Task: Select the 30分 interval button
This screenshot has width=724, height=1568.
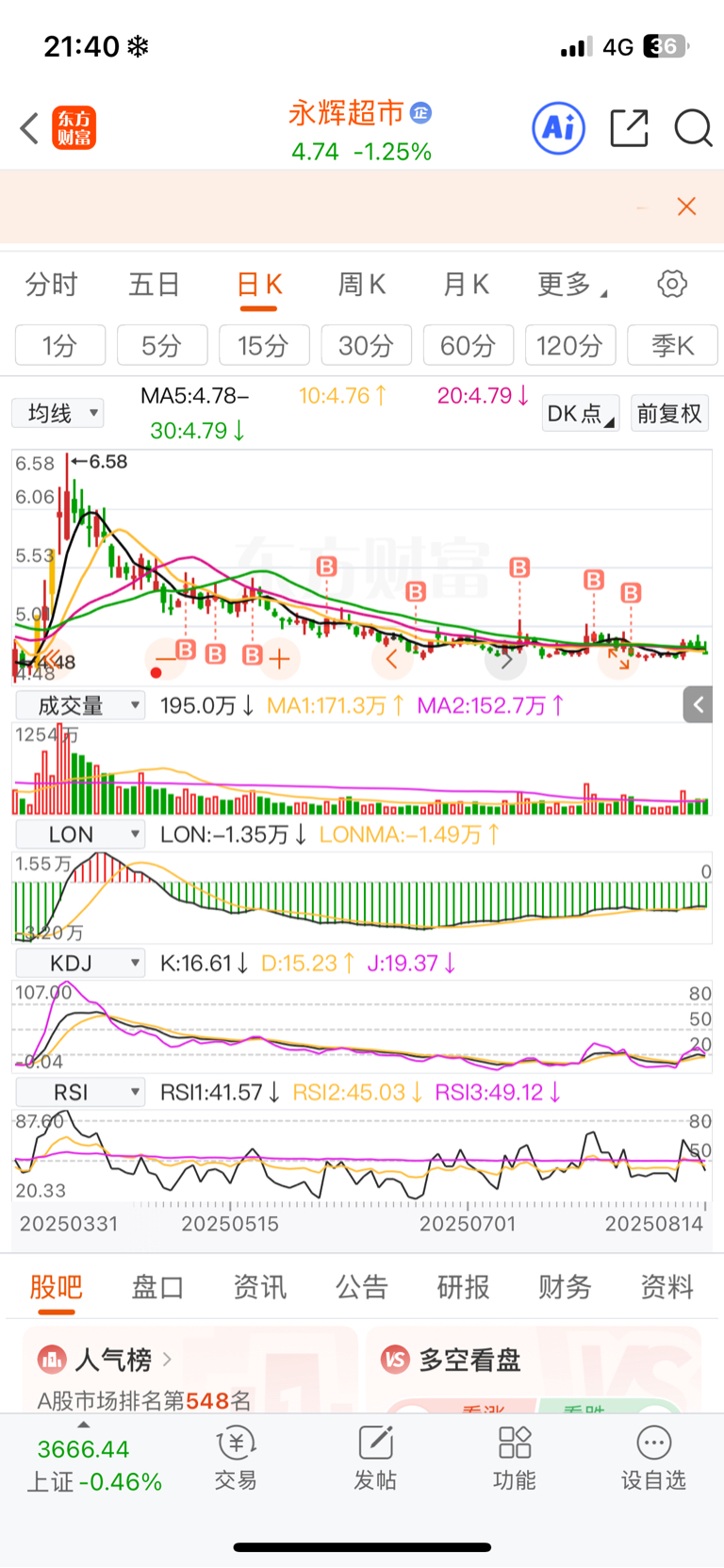Action: pos(367,345)
